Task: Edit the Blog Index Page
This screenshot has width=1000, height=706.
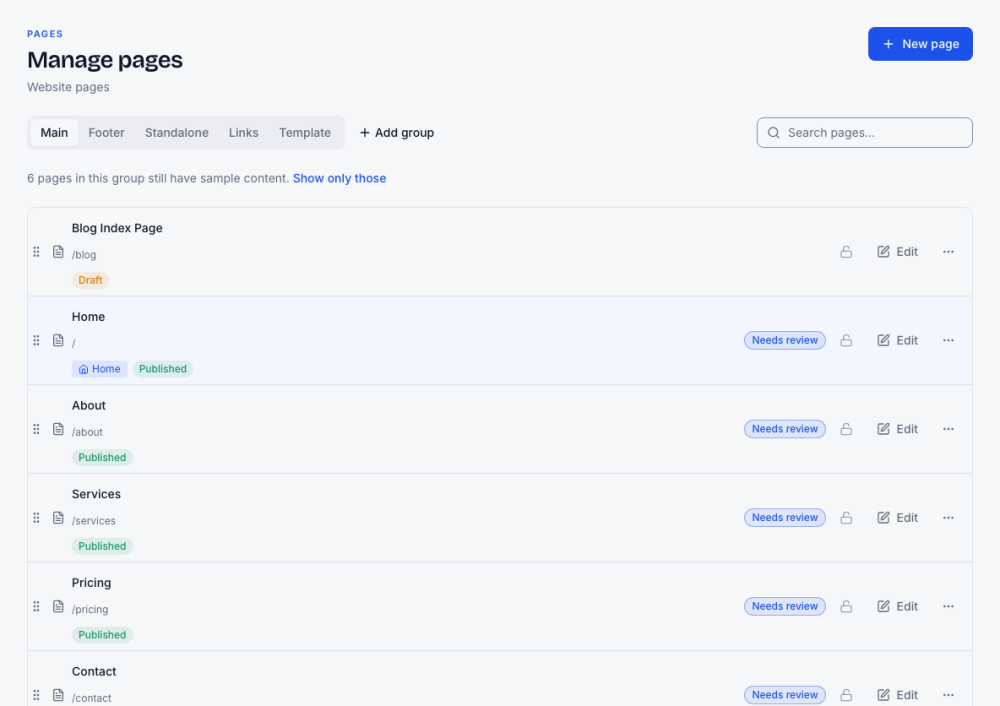Action: (897, 252)
